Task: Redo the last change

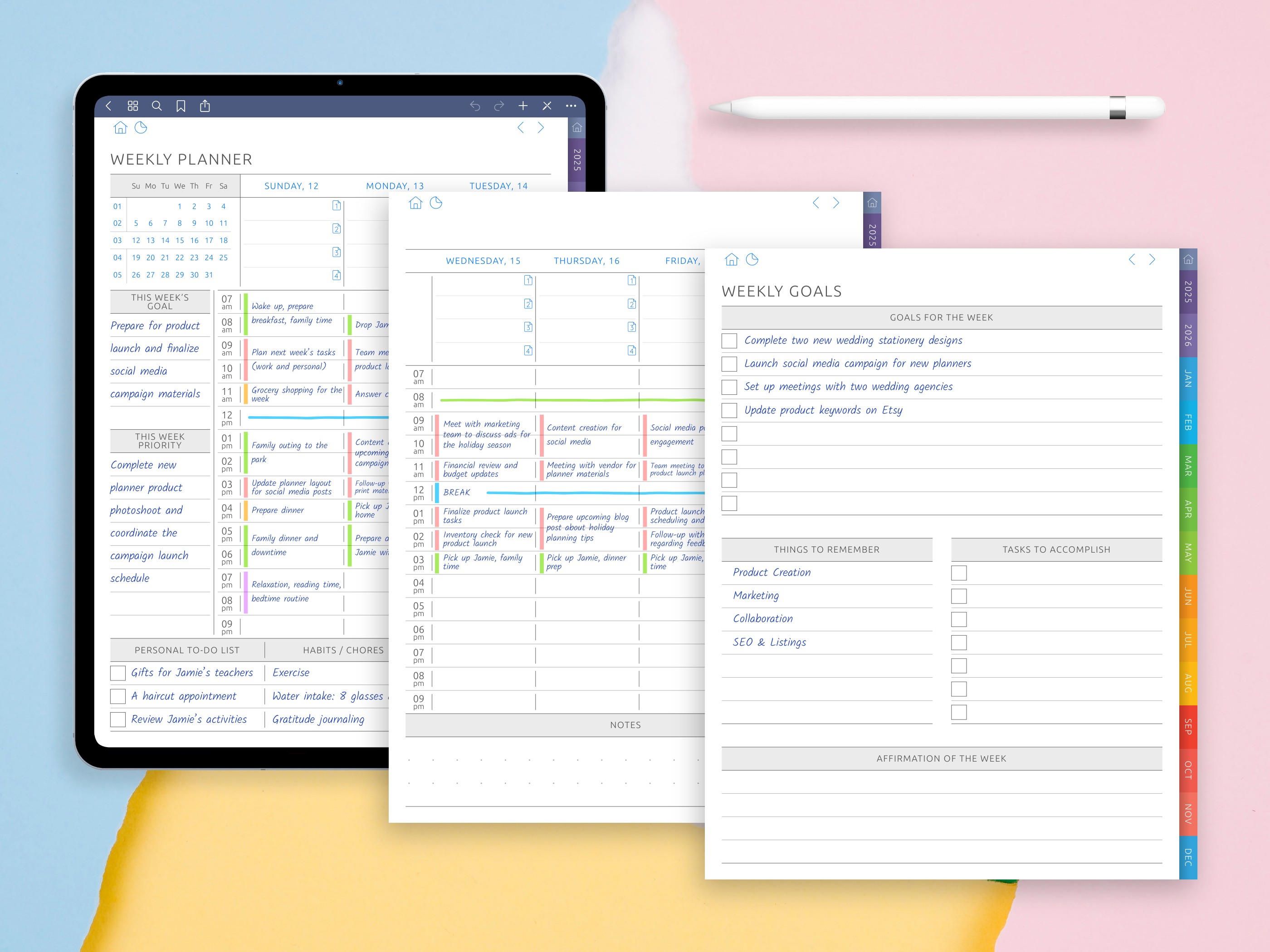Action: [x=498, y=106]
